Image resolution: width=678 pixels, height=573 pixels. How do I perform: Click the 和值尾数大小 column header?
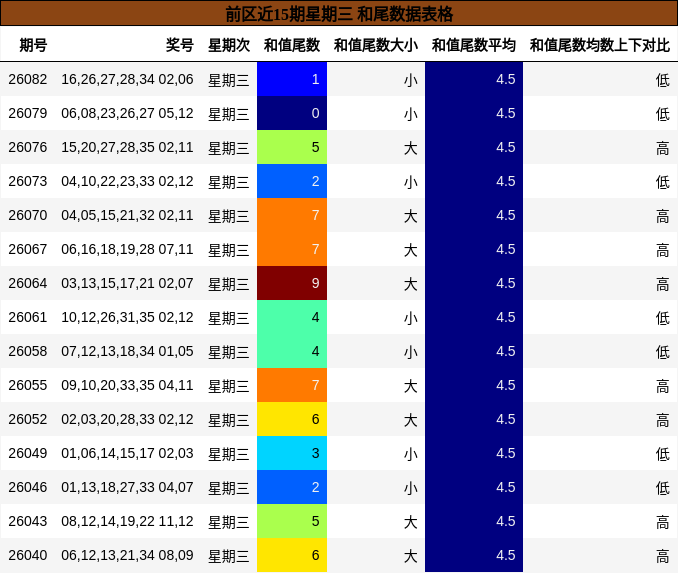[376, 45]
